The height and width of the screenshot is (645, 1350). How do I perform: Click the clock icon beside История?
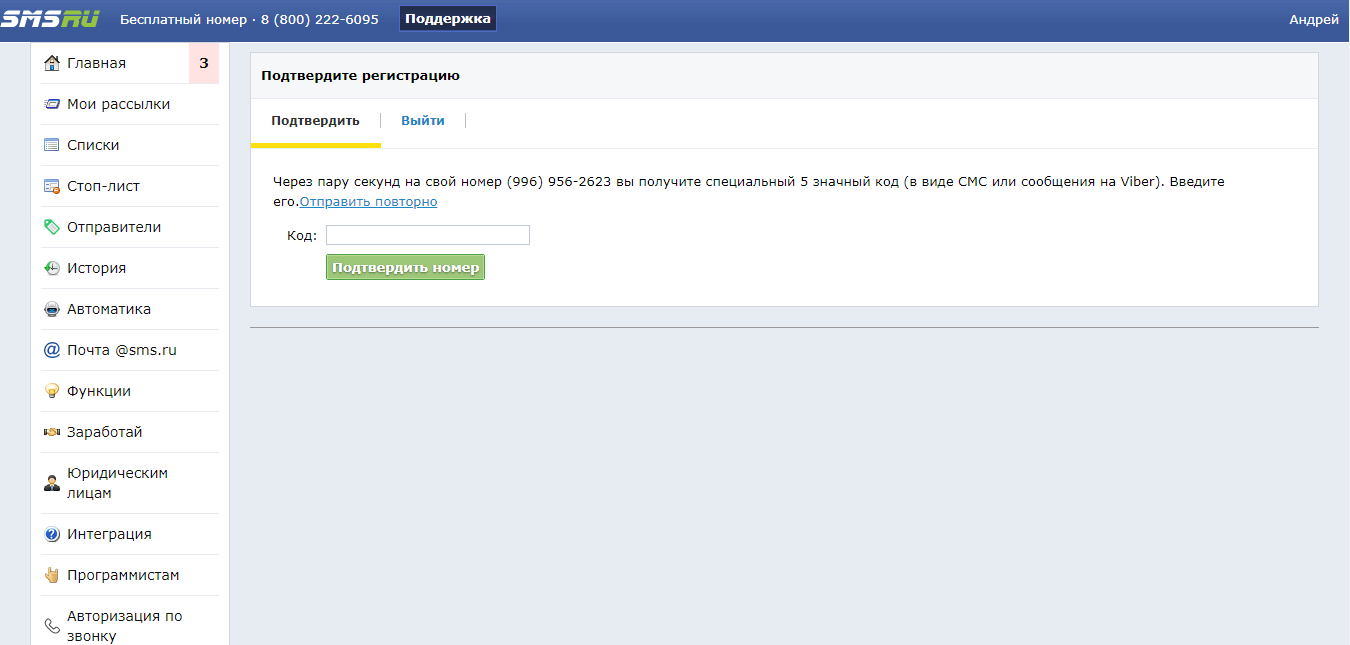tap(52, 268)
